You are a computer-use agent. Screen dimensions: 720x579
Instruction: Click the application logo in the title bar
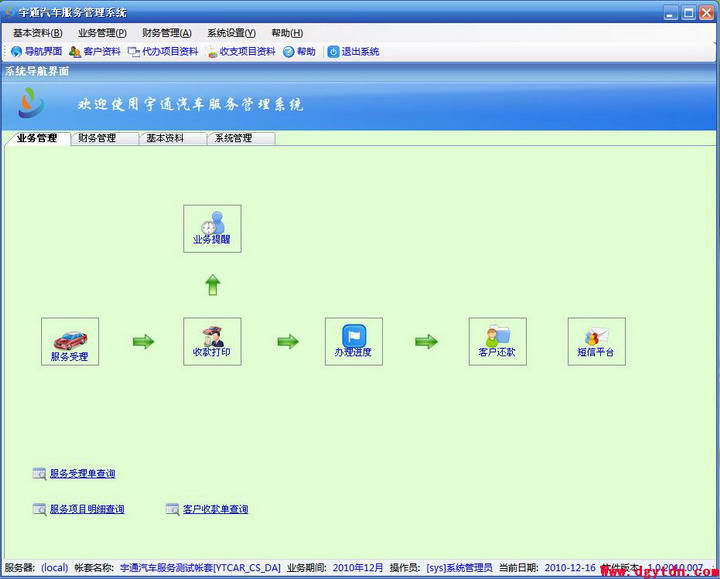[8, 12]
